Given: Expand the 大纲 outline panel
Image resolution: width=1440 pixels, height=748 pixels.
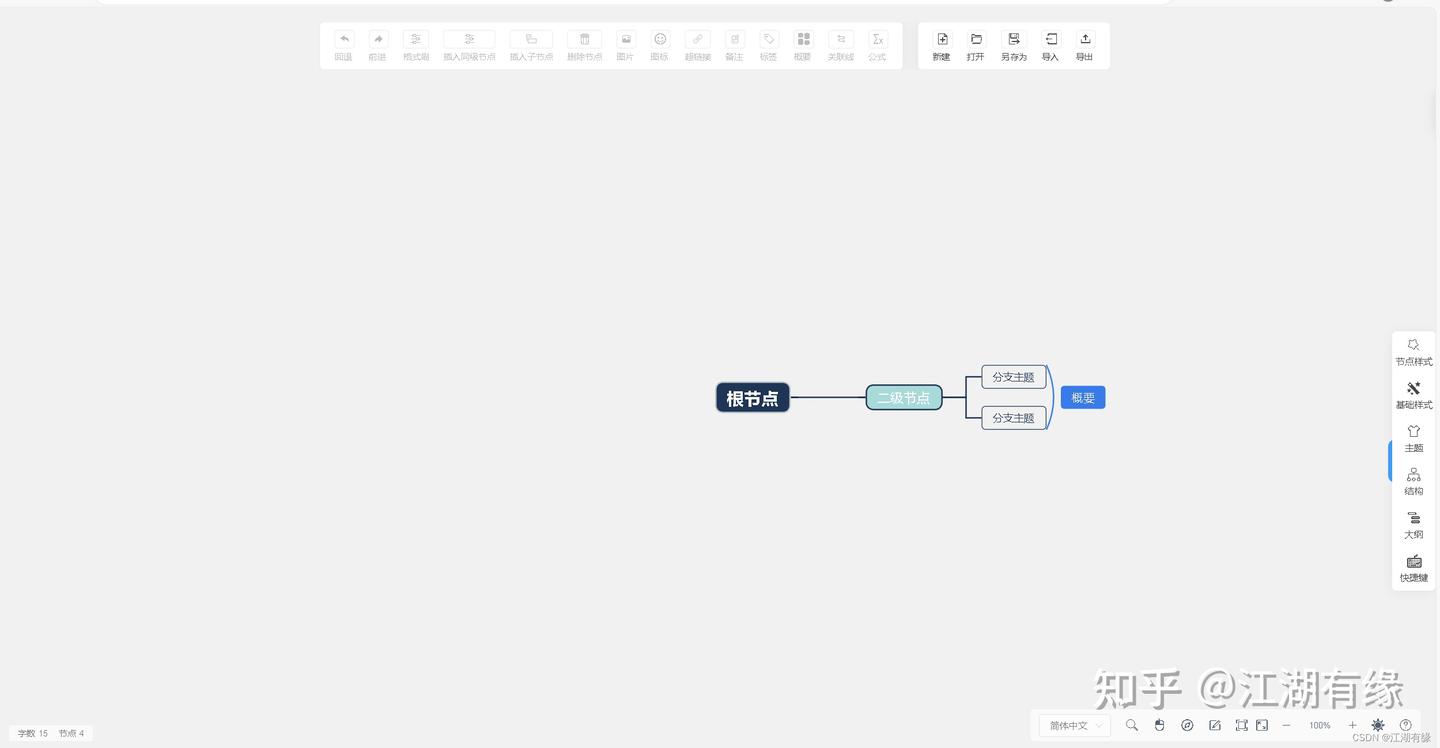Looking at the screenshot, I should point(1413,525).
